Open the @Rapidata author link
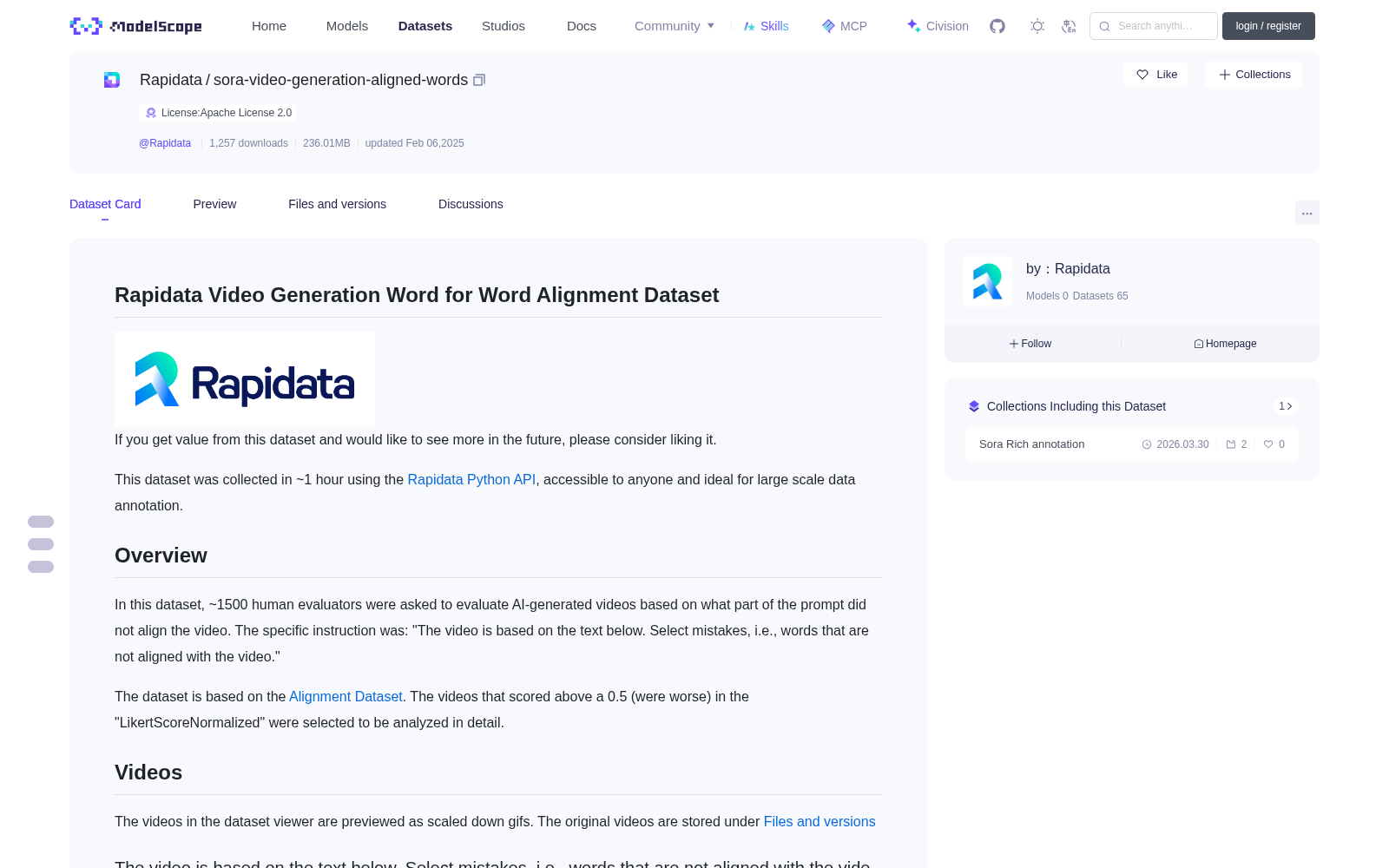This screenshot has height=868, width=1389. (x=165, y=143)
